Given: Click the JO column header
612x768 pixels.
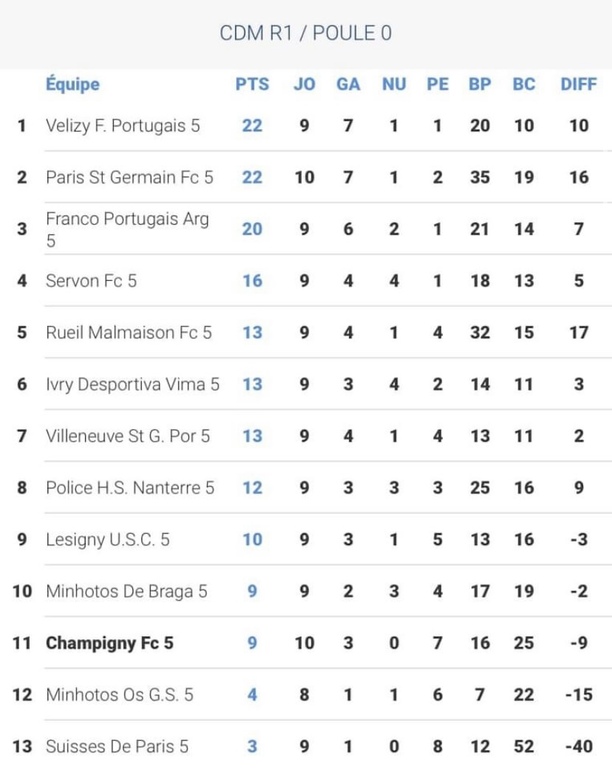Looking at the screenshot, I should [x=304, y=84].
